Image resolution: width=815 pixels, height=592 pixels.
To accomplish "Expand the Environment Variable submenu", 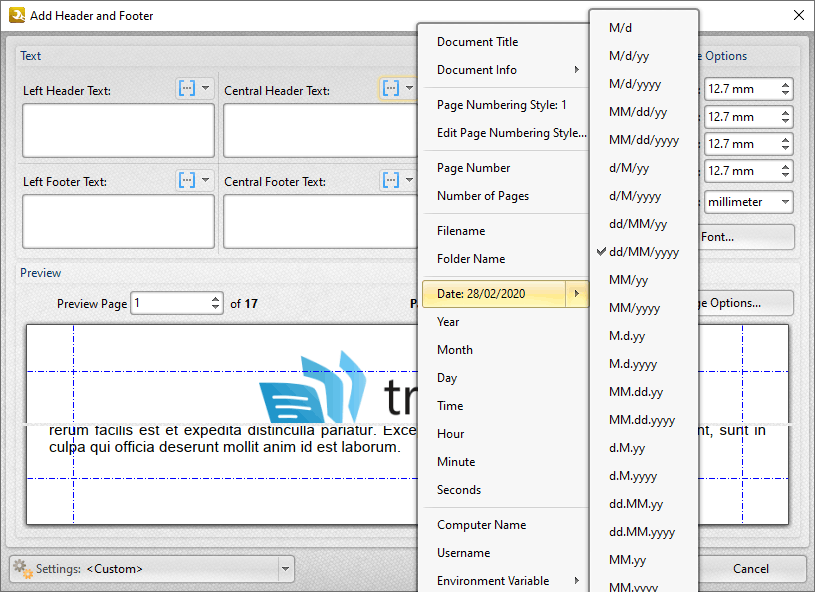I will (505, 581).
